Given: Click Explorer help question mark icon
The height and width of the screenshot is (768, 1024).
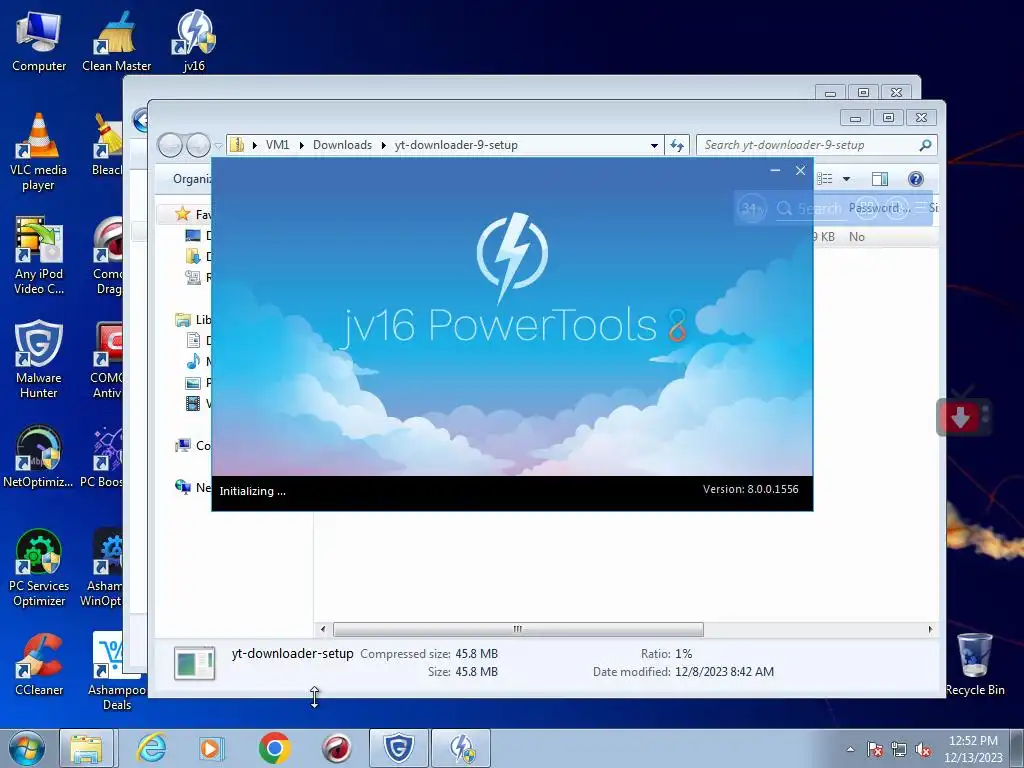Looking at the screenshot, I should pyautogui.click(x=916, y=179).
